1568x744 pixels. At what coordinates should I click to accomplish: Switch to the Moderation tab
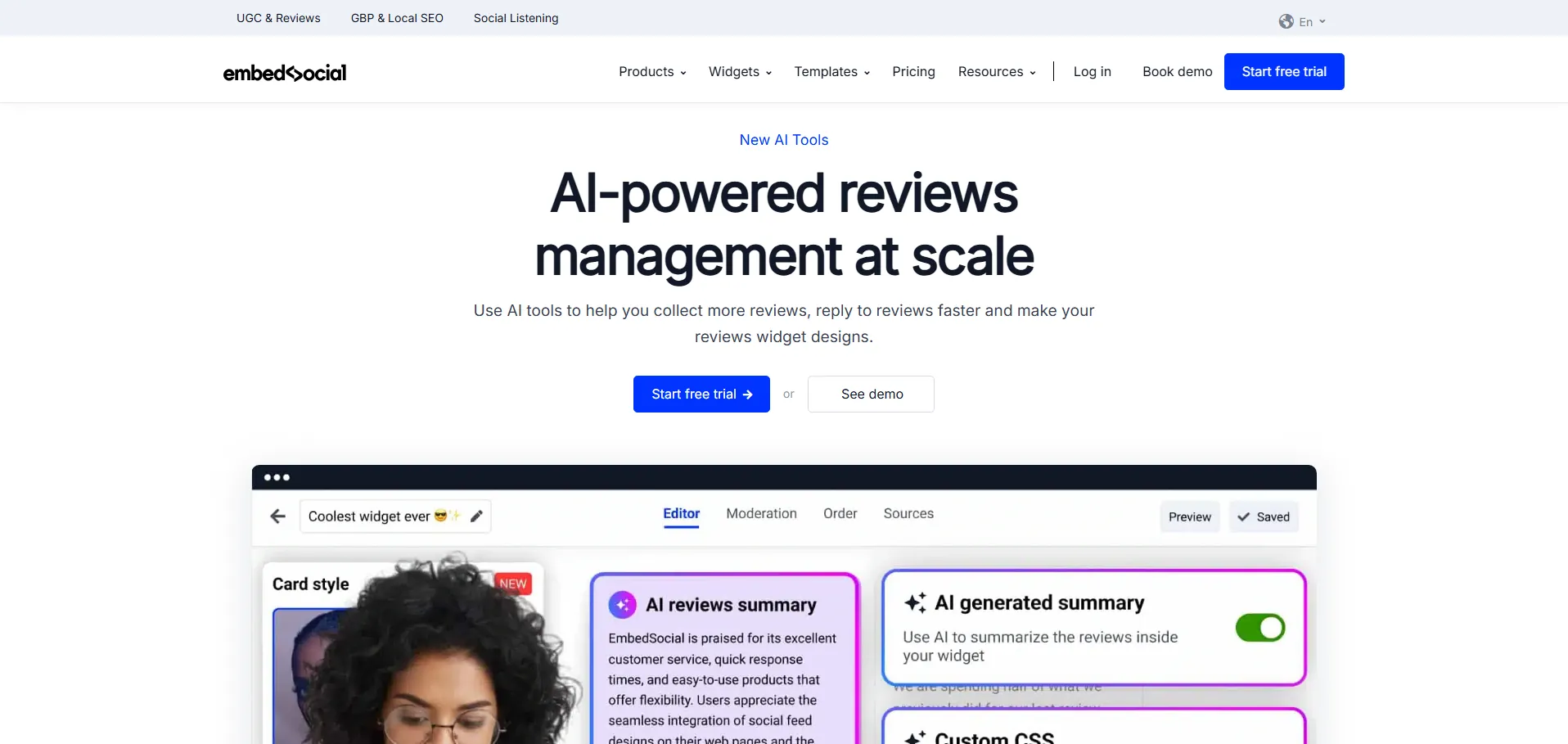click(761, 513)
